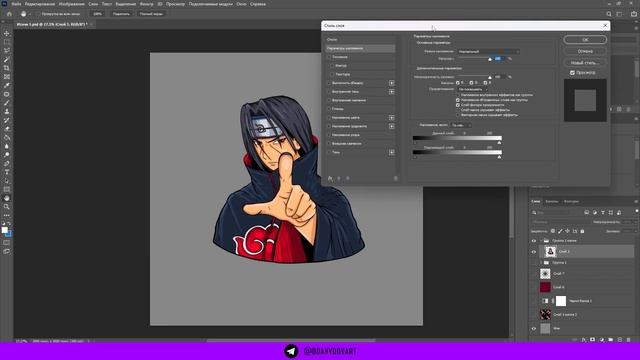Select the Eyedropper tool

[x=7, y=85]
